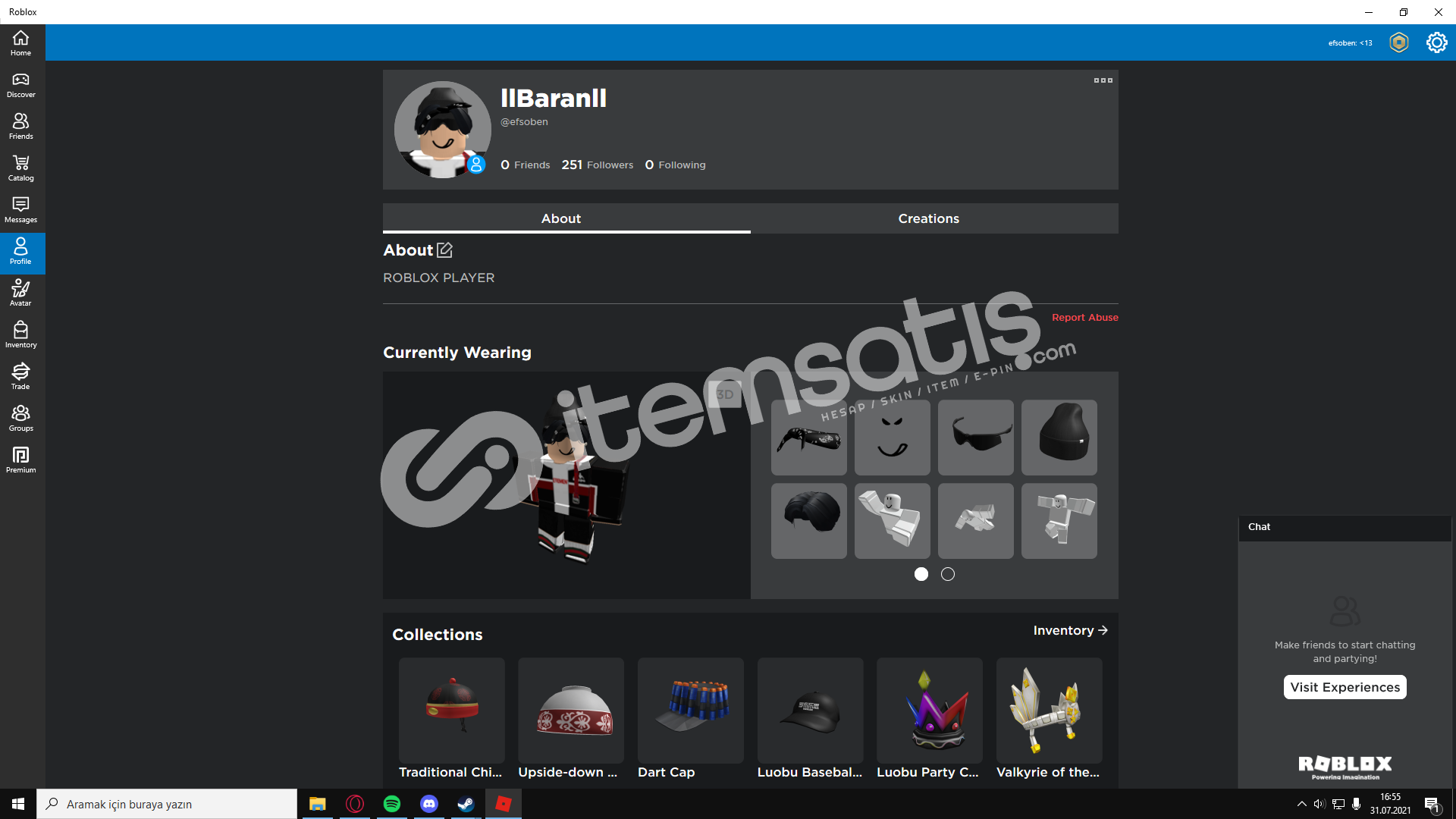Open Discord from the taskbar

click(429, 804)
